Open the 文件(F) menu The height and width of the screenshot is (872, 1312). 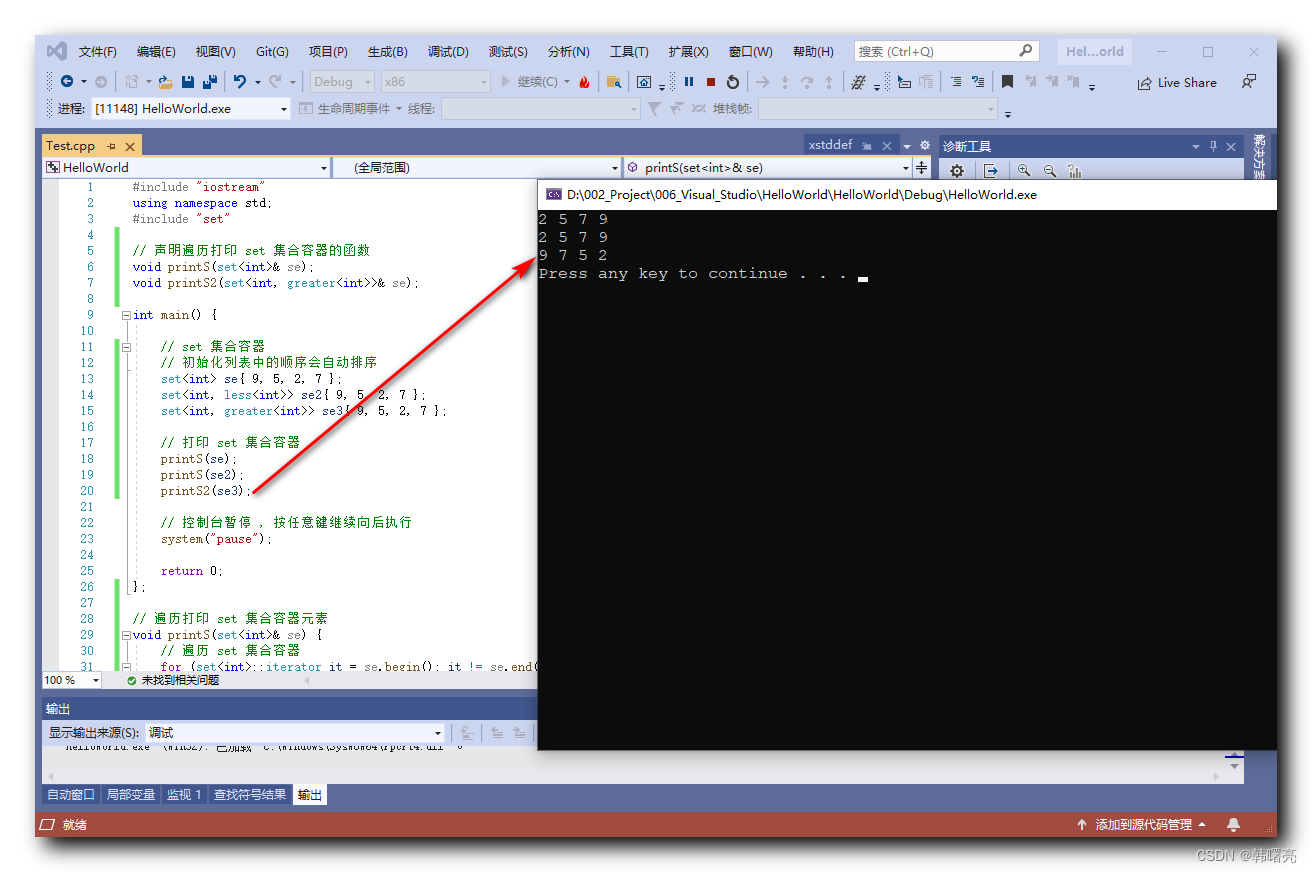(x=98, y=52)
